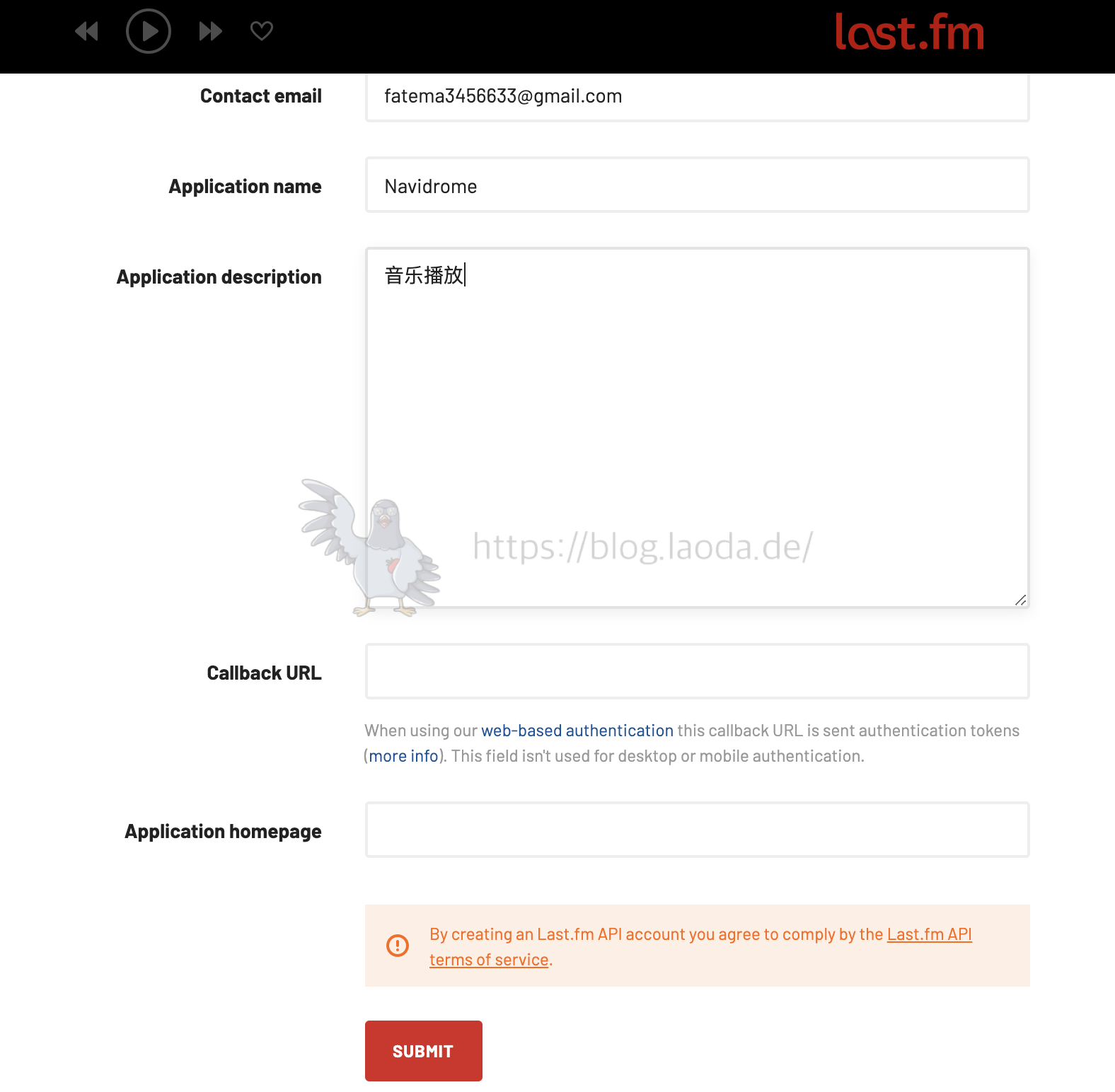Screen dimensions: 1115x1092
Task: Skip to the next track
Action: point(211,31)
